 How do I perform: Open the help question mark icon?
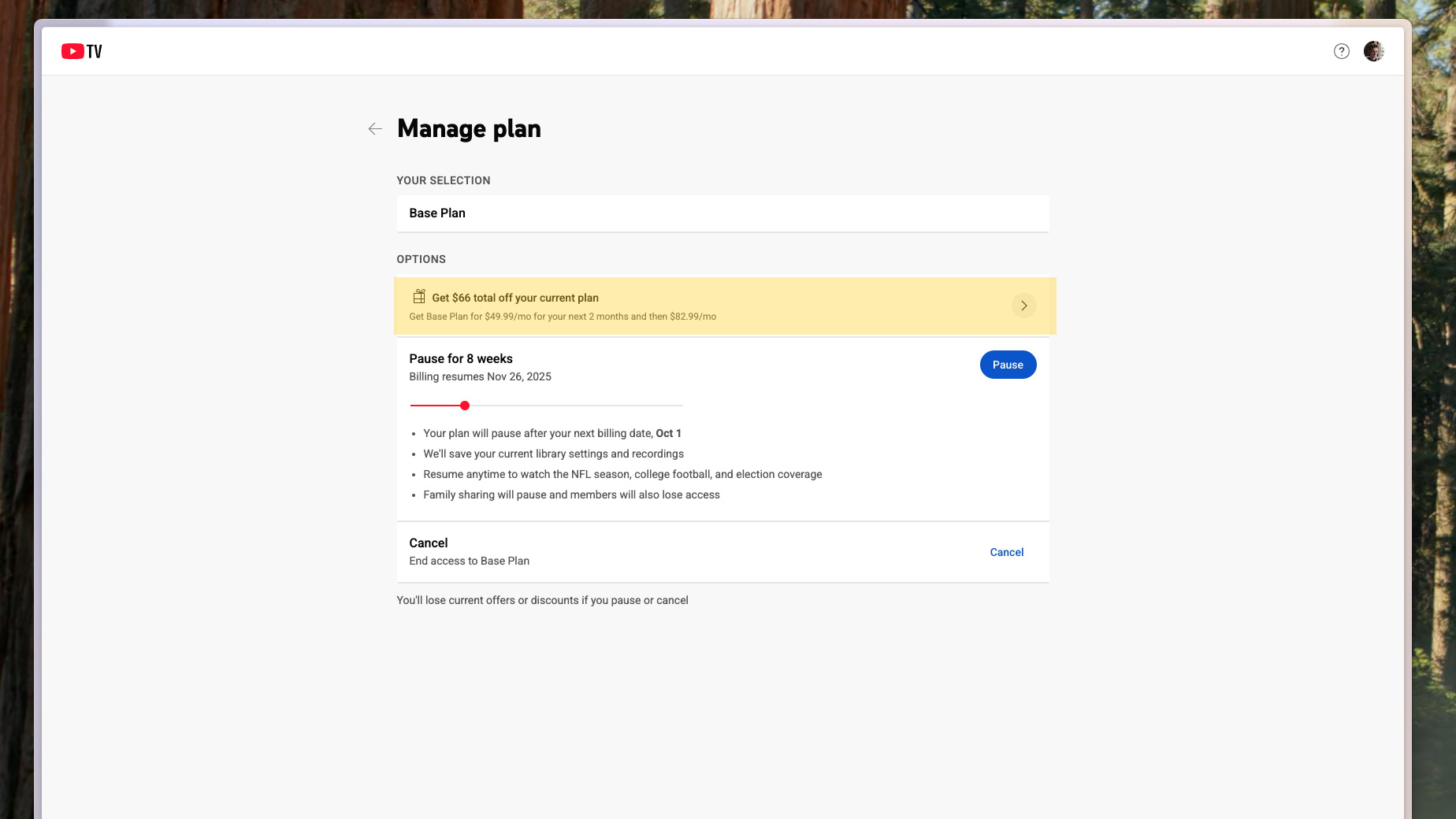click(x=1341, y=51)
